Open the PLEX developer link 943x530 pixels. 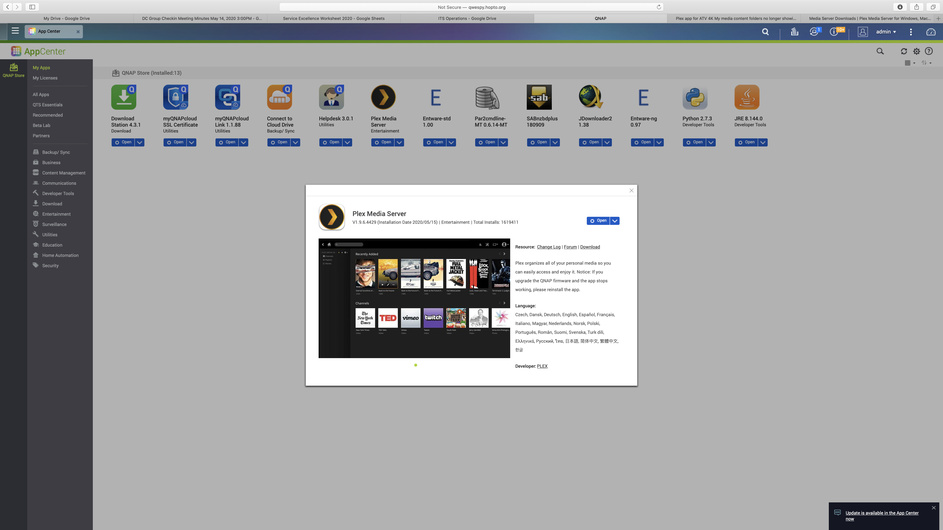pos(542,366)
